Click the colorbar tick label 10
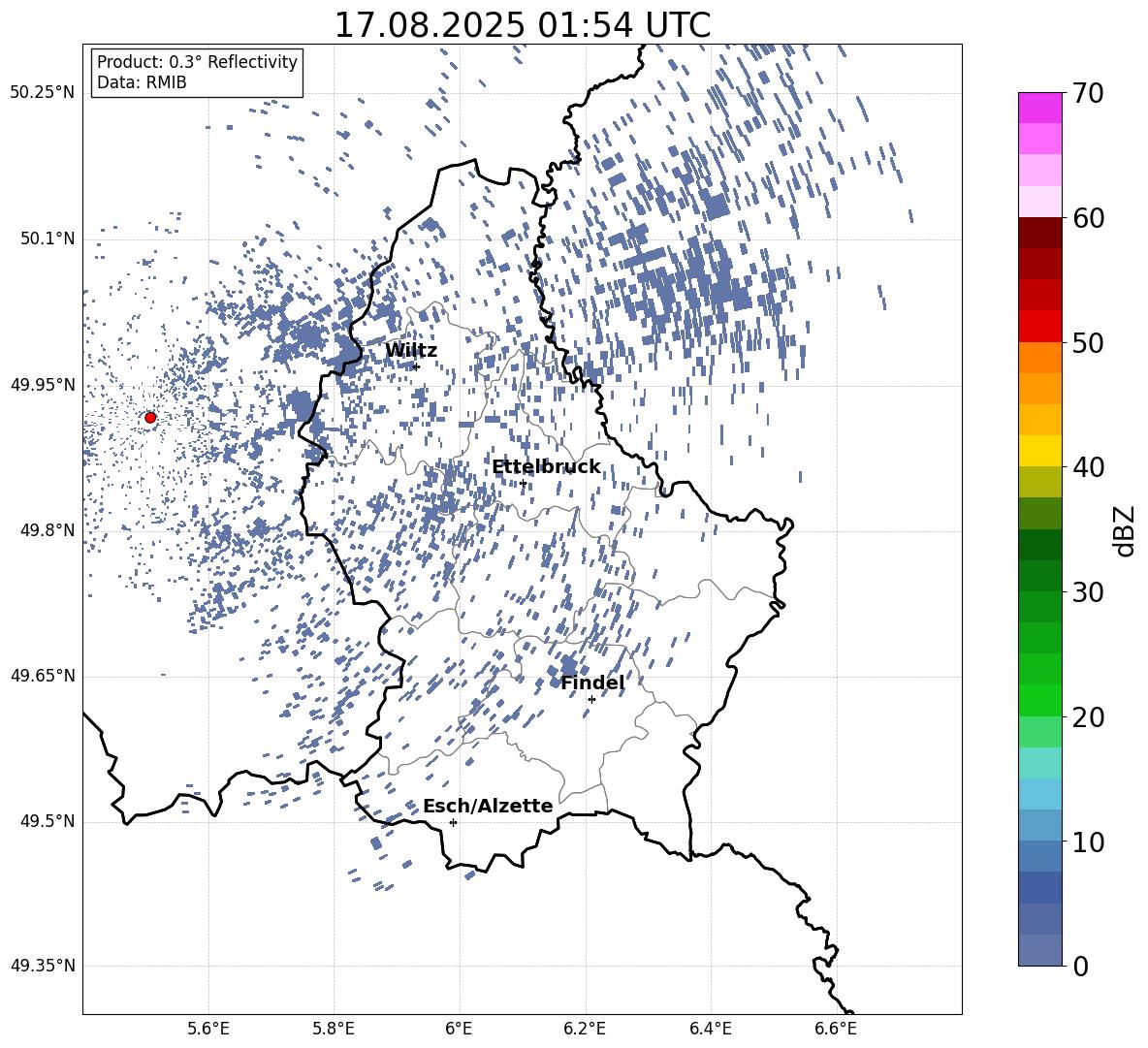Viewport: 1148px width, 1048px height. point(1088,842)
